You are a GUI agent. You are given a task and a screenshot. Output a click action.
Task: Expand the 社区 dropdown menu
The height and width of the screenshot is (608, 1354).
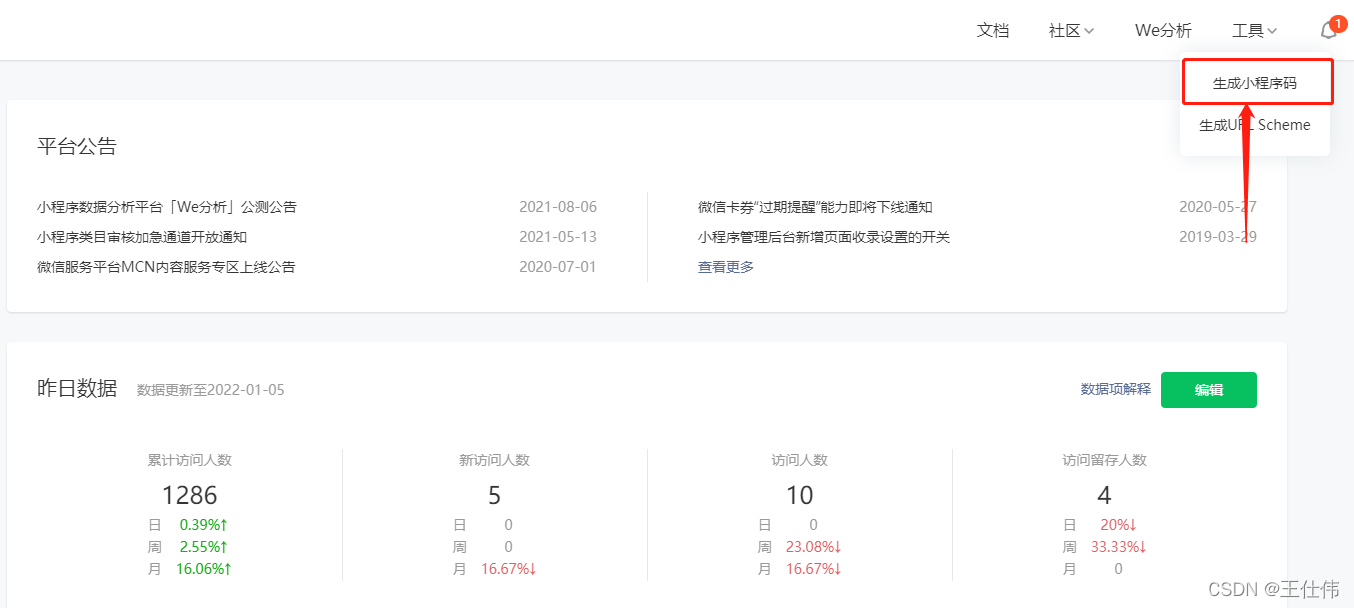1071,31
